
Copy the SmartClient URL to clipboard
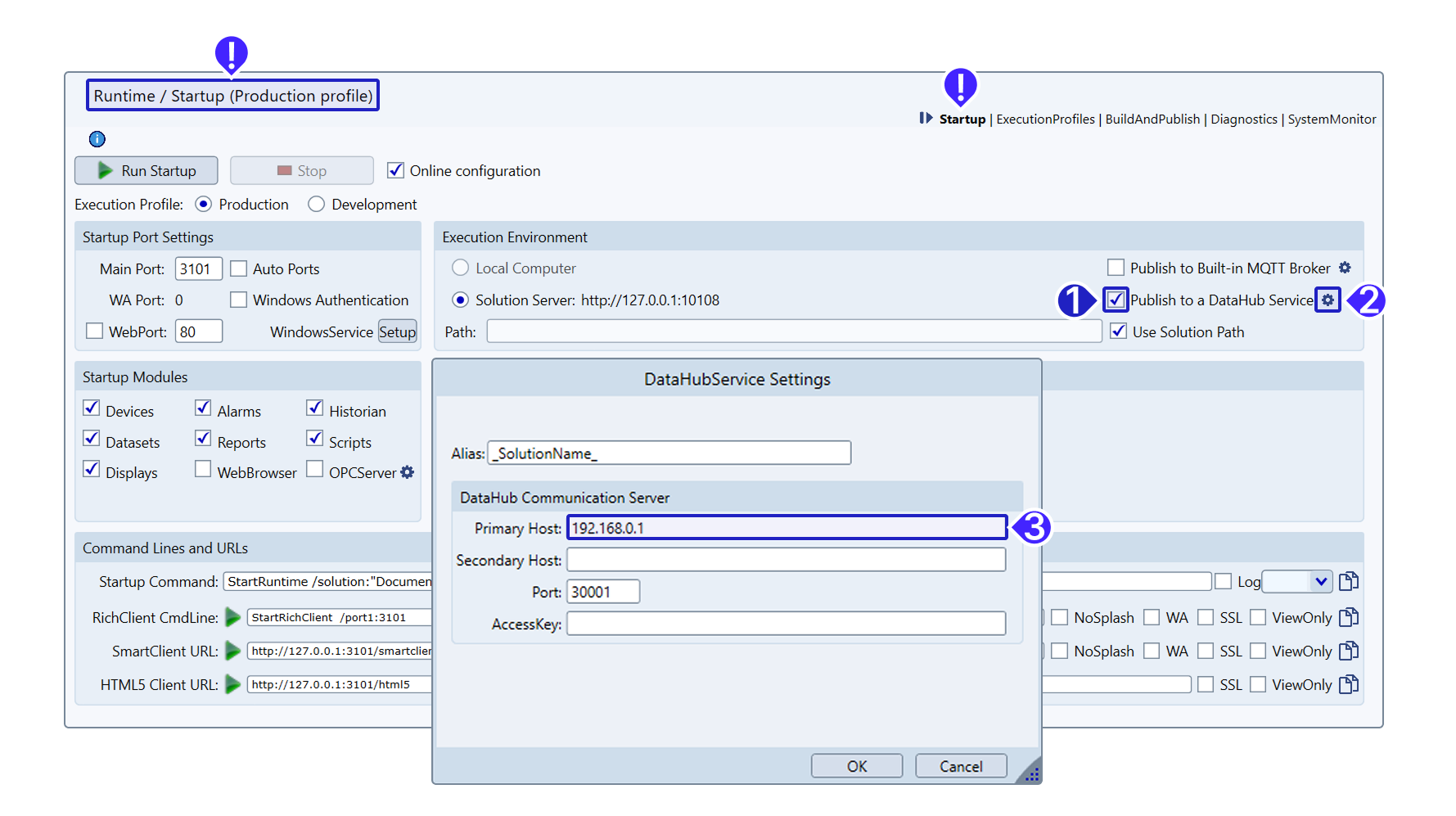tap(1349, 651)
